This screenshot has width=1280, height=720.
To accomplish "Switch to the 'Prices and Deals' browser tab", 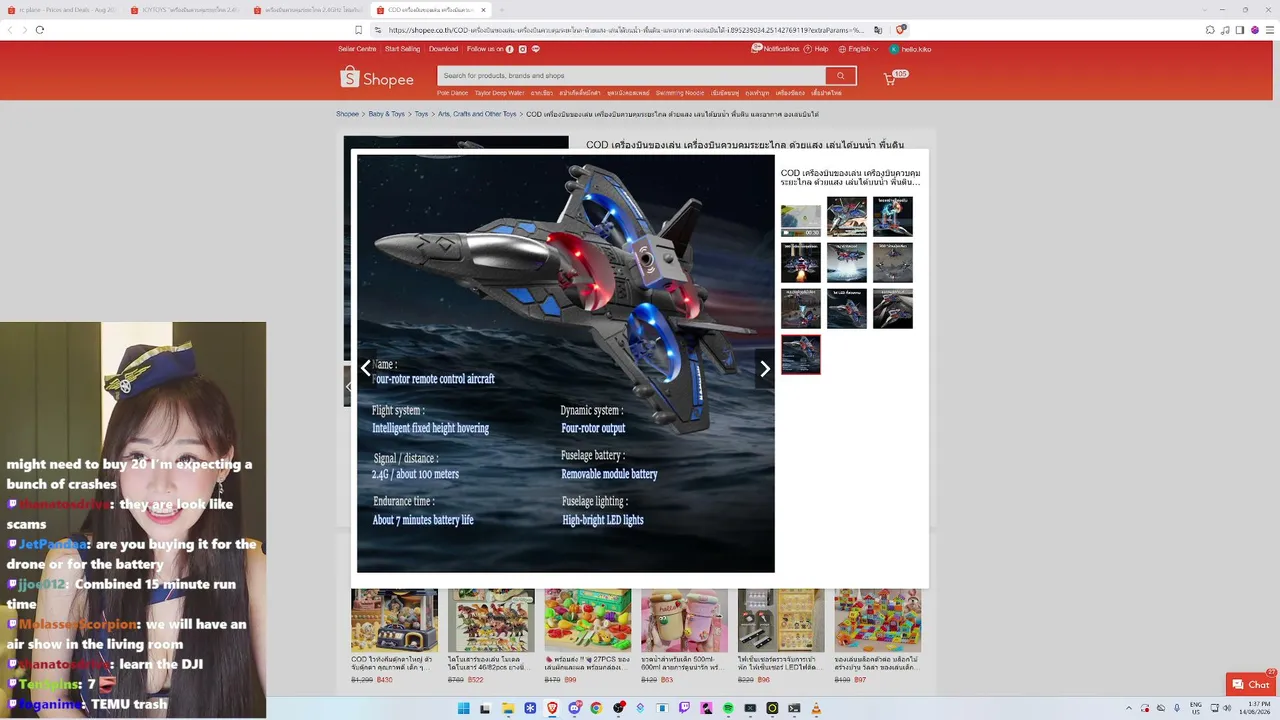I will tap(65, 10).
